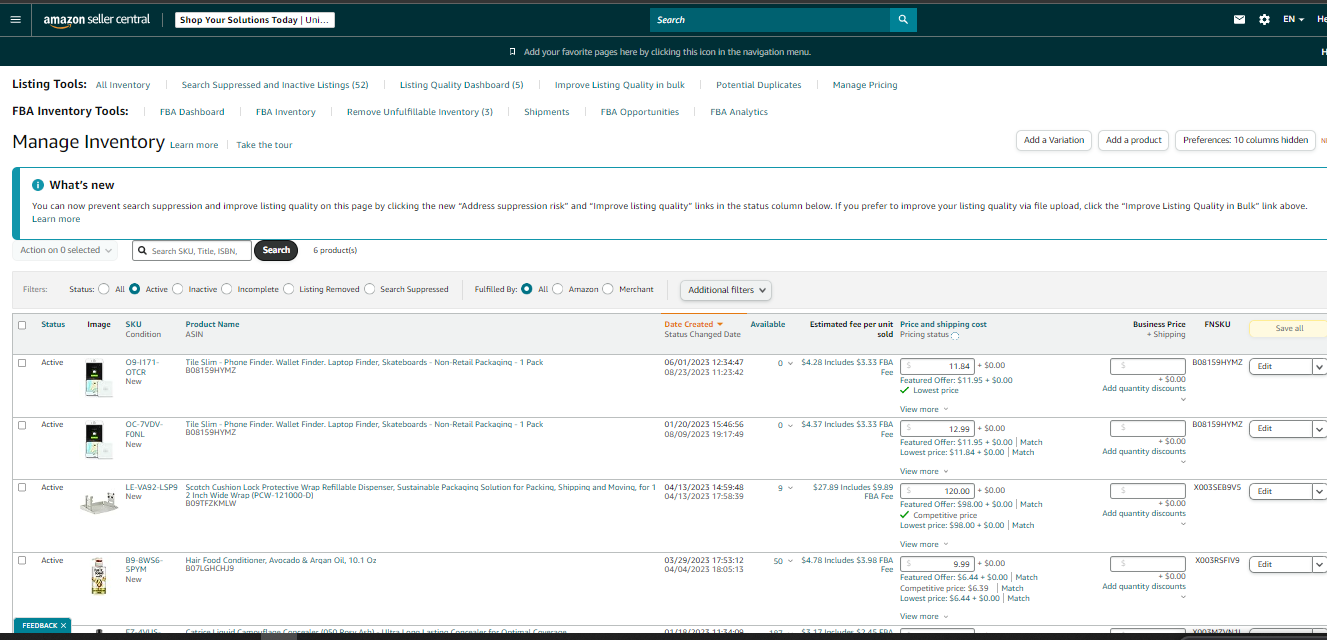Open the Additional filters dropdown
1327x640 pixels.
click(x=727, y=290)
